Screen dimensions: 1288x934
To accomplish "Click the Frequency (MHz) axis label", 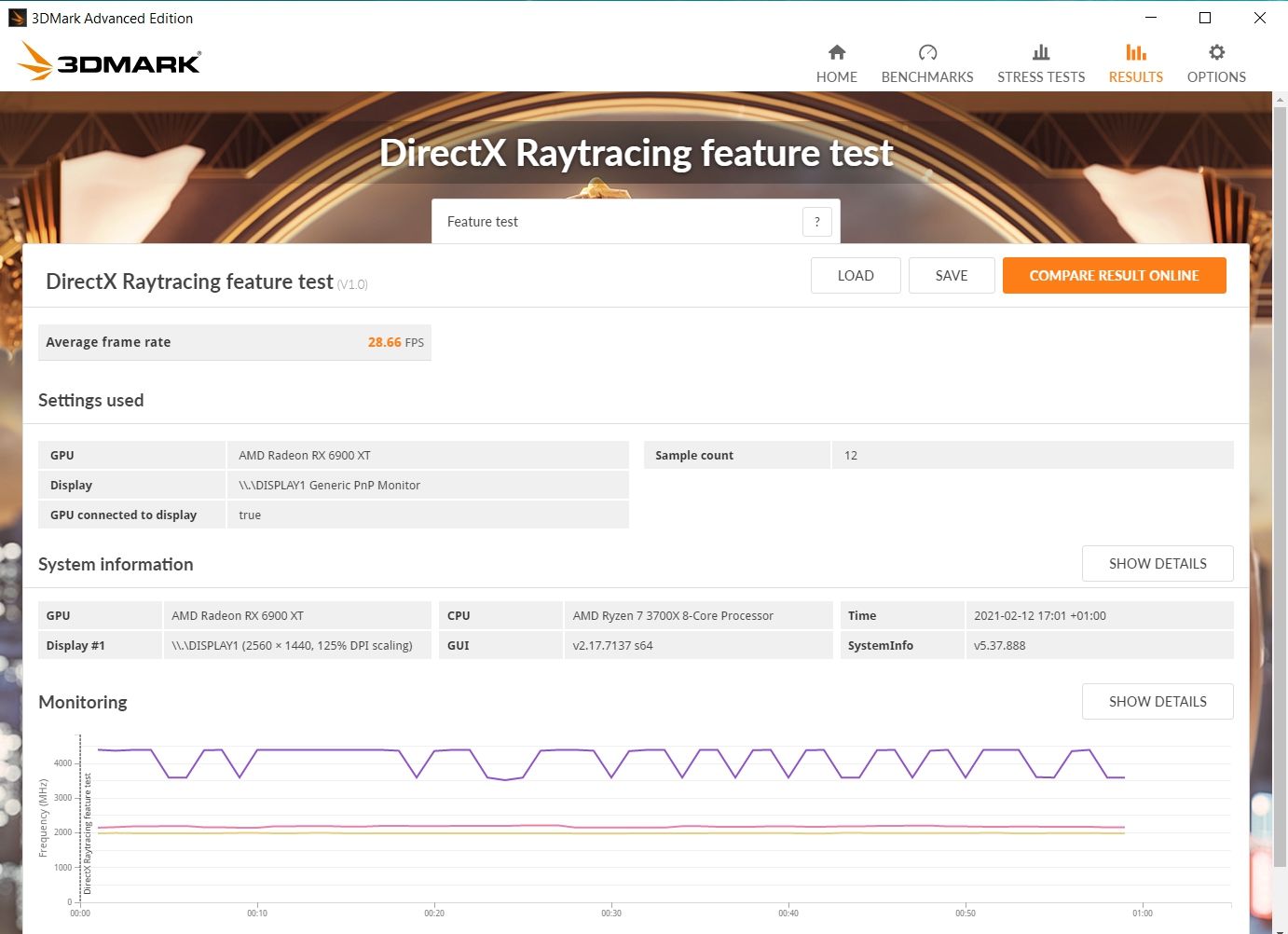I will click(43, 818).
